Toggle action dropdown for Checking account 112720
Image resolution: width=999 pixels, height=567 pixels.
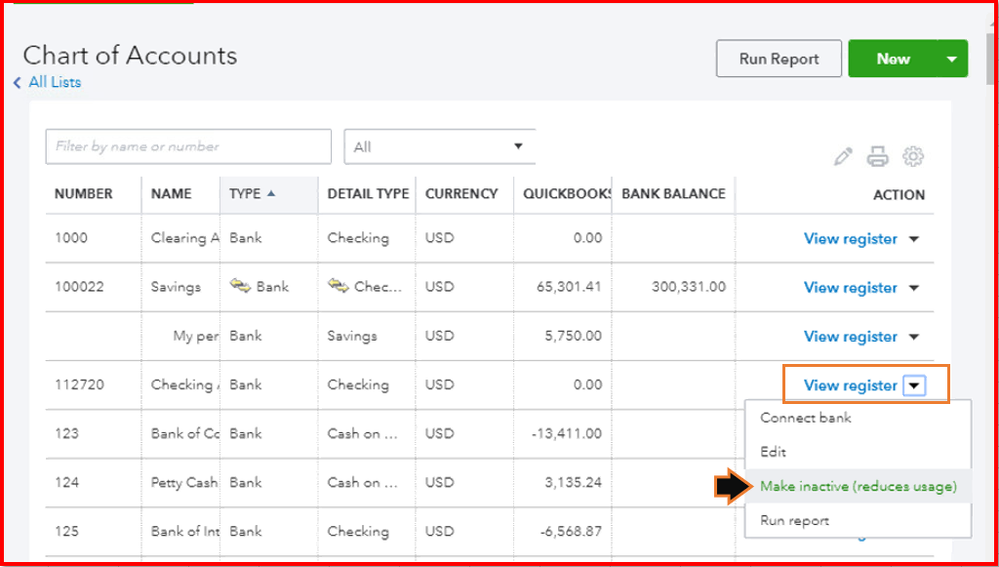click(x=914, y=385)
